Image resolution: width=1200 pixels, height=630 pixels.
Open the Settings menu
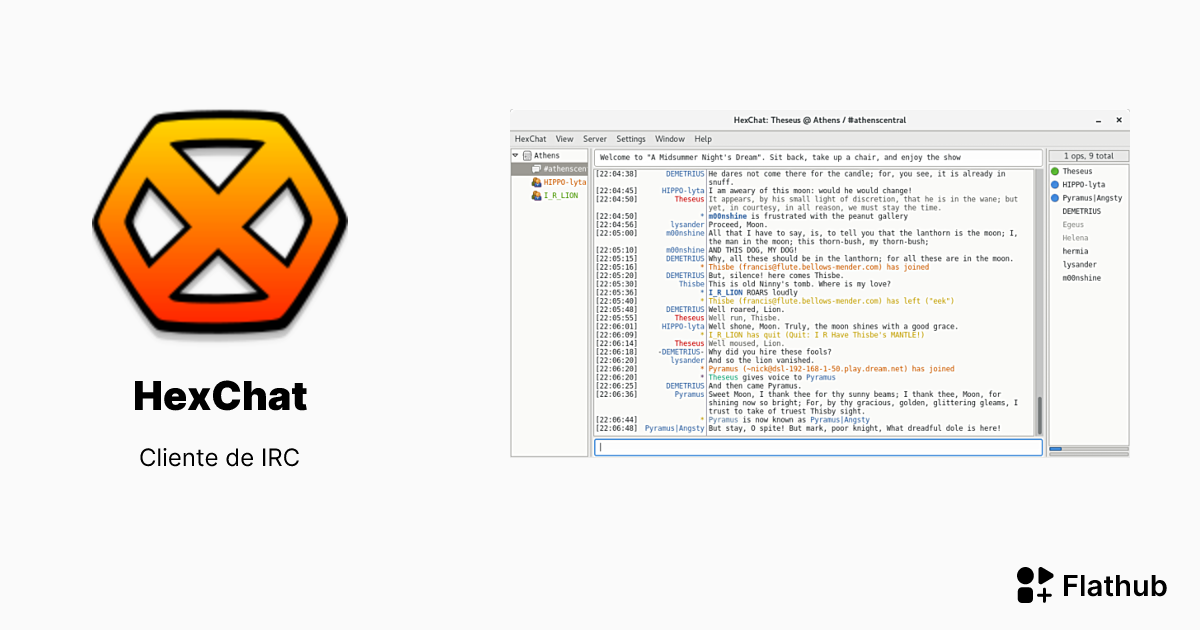click(631, 139)
